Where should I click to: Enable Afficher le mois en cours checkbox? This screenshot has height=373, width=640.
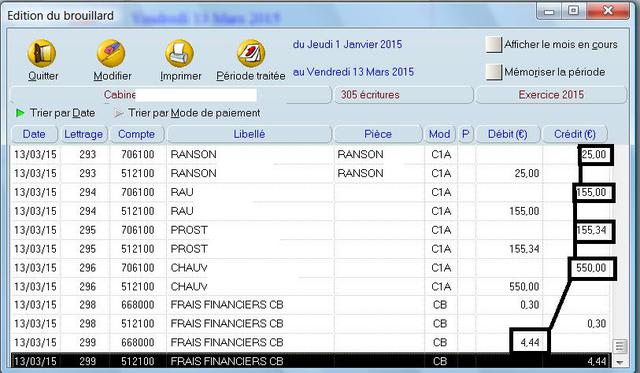tap(493, 44)
